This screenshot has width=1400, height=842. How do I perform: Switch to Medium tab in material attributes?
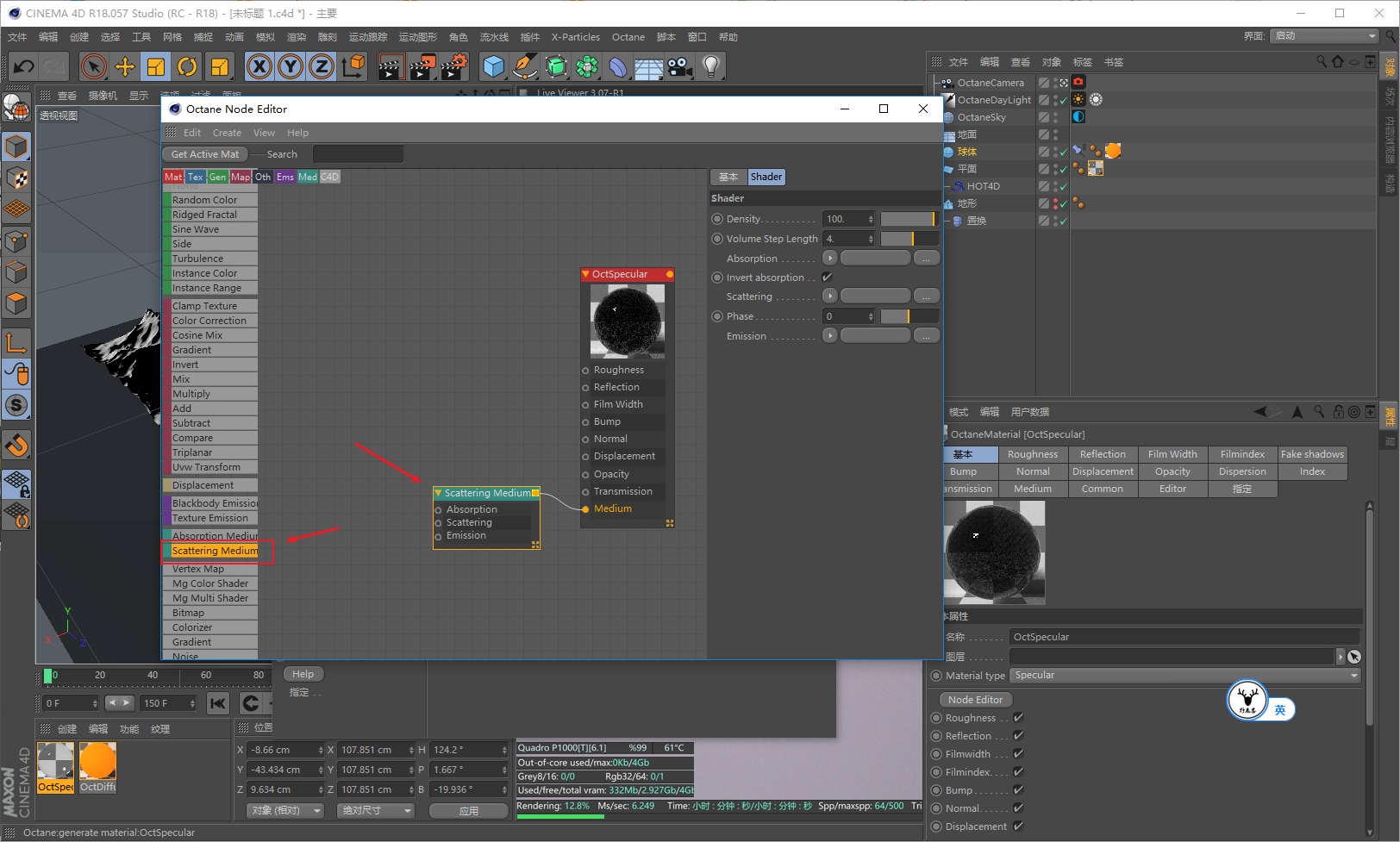coord(1033,489)
